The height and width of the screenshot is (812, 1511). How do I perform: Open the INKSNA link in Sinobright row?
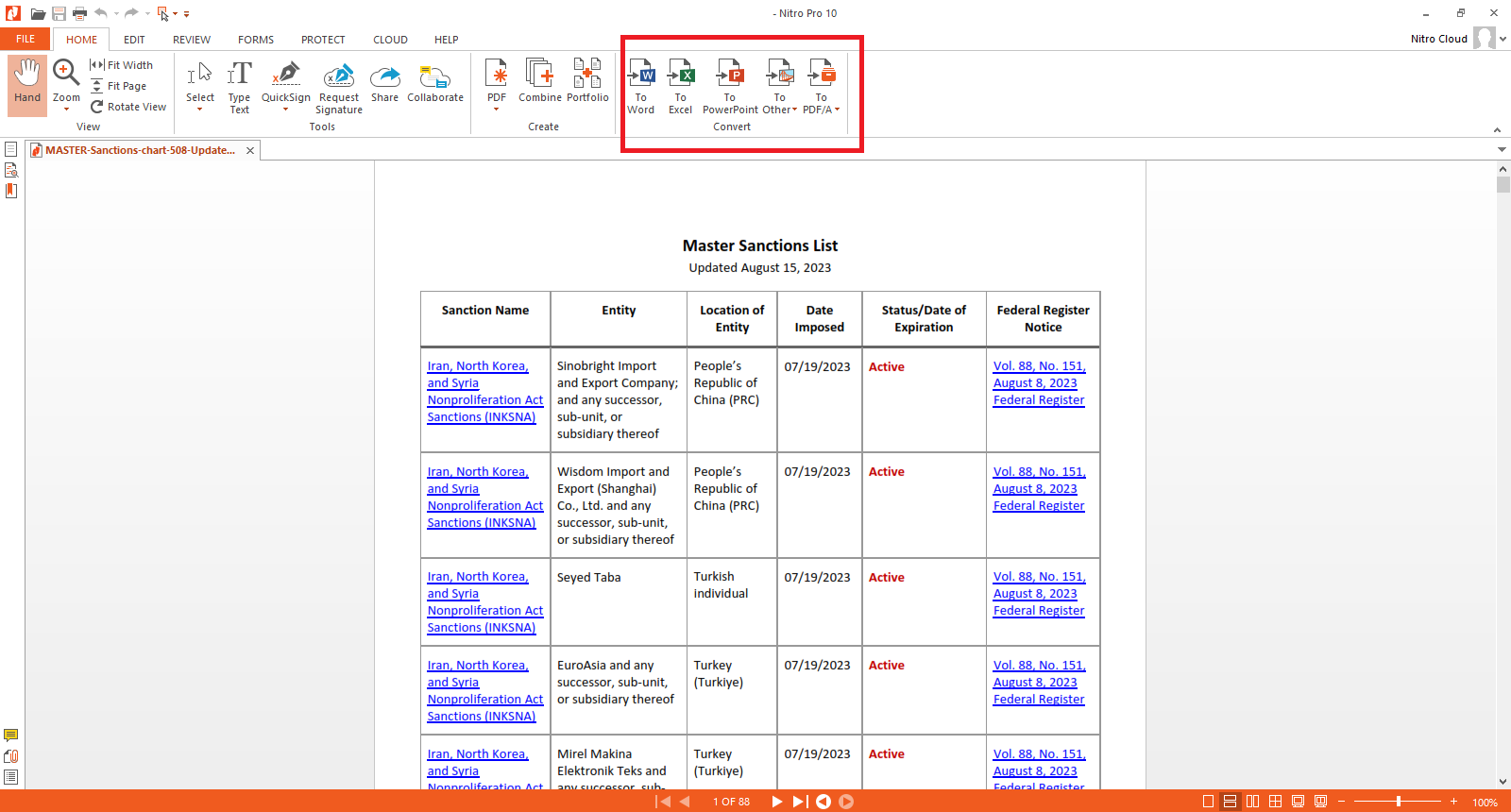(485, 392)
